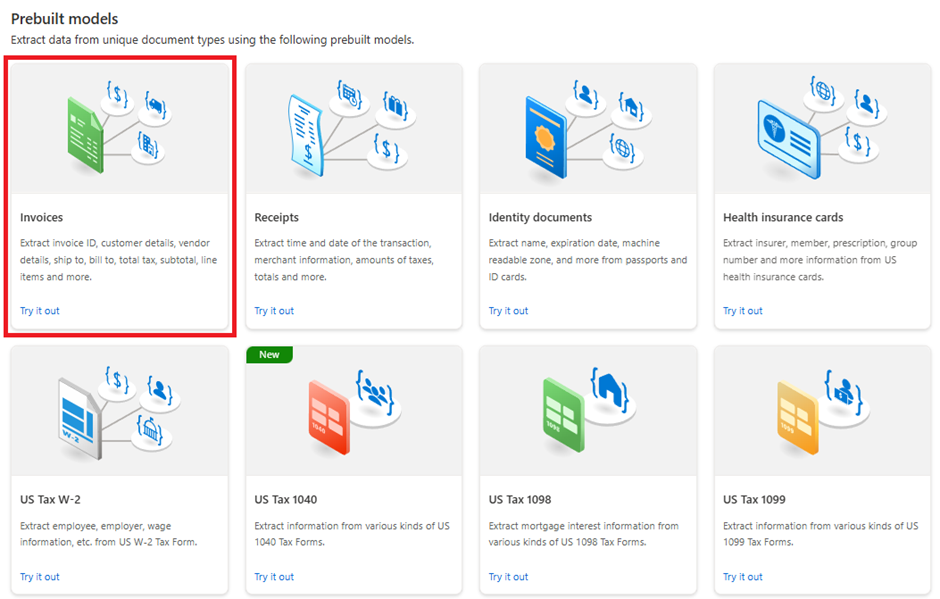Try out the US Tax W-2 model

(x=40, y=577)
